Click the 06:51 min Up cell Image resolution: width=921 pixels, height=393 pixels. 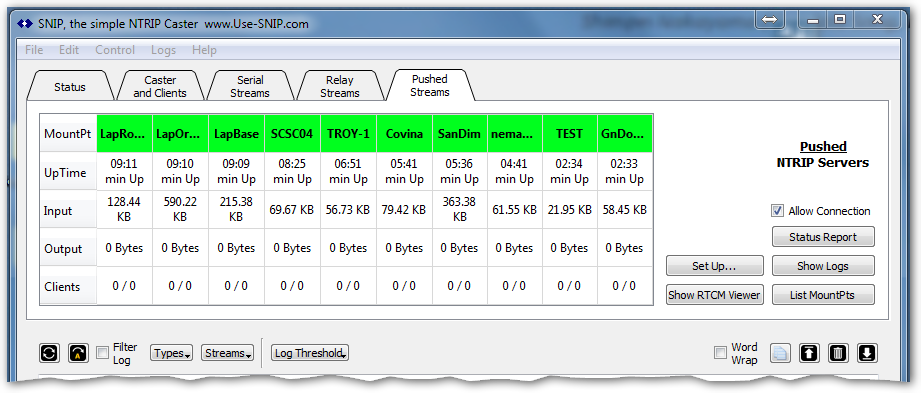pyautogui.click(x=348, y=171)
